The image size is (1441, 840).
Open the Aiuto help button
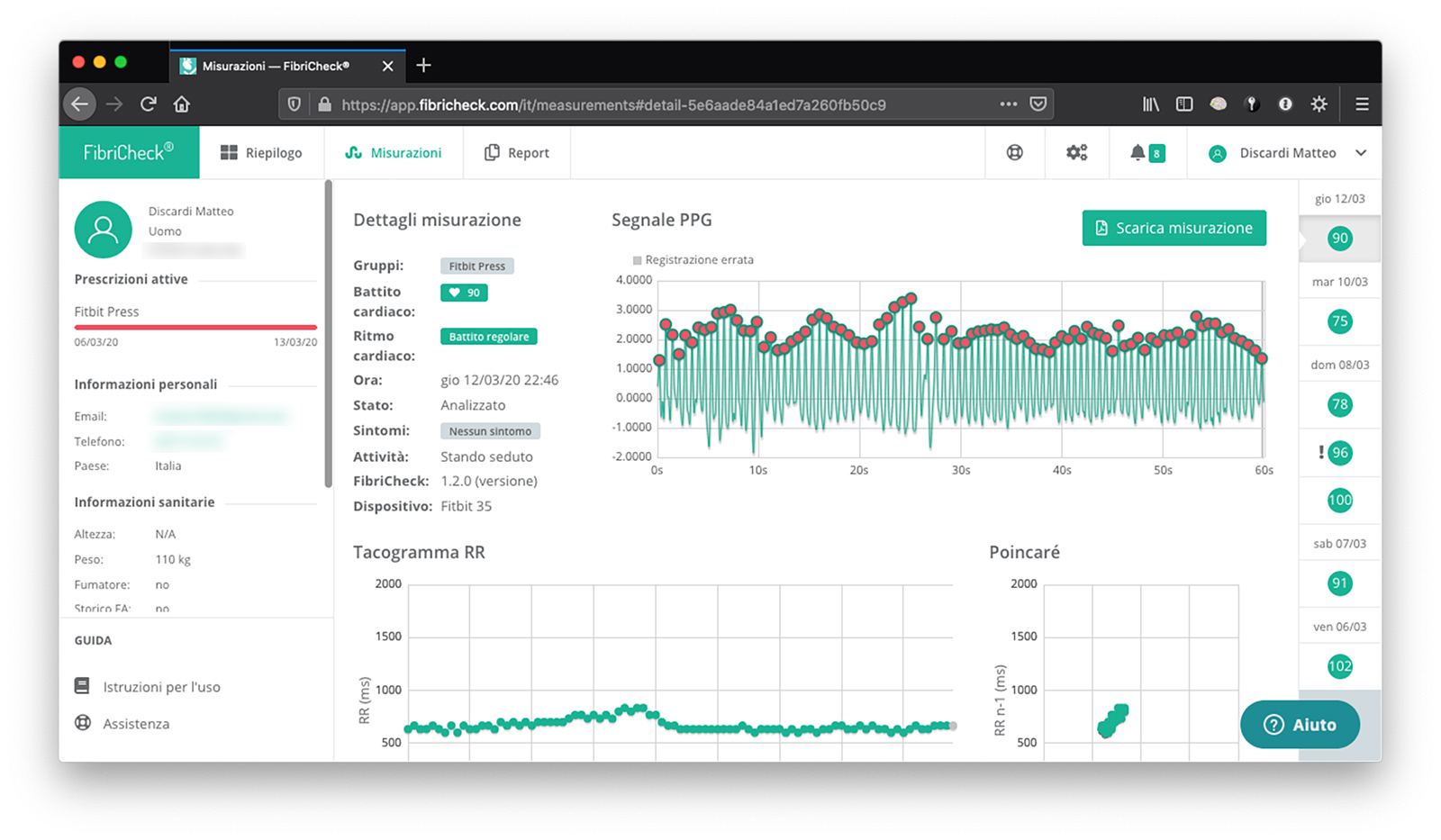click(1300, 725)
